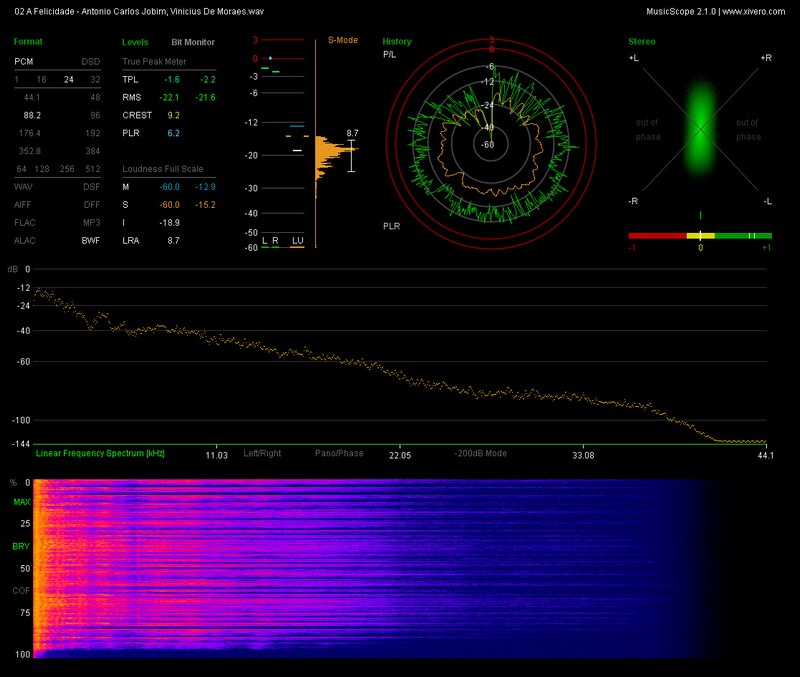The width and height of the screenshot is (800, 677).
Task: Click the BWF file type indicator
Action: click(91, 241)
